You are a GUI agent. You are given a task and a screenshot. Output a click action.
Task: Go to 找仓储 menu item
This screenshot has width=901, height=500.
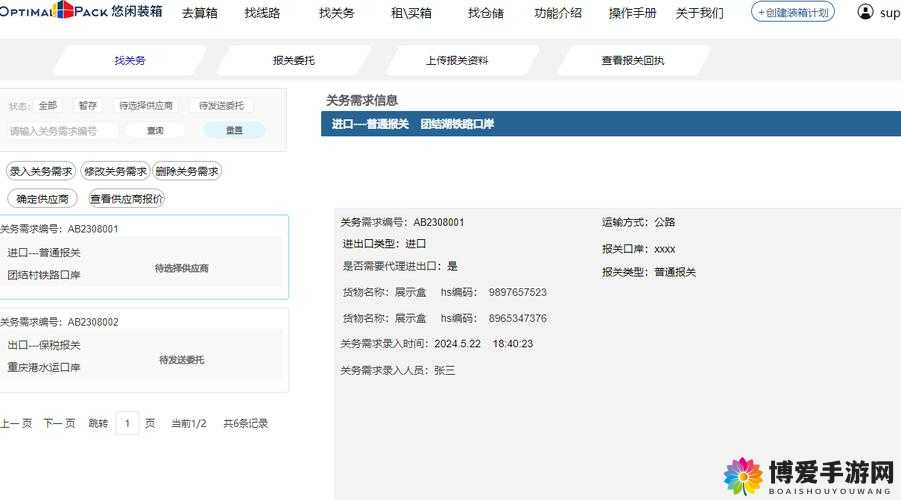486,13
